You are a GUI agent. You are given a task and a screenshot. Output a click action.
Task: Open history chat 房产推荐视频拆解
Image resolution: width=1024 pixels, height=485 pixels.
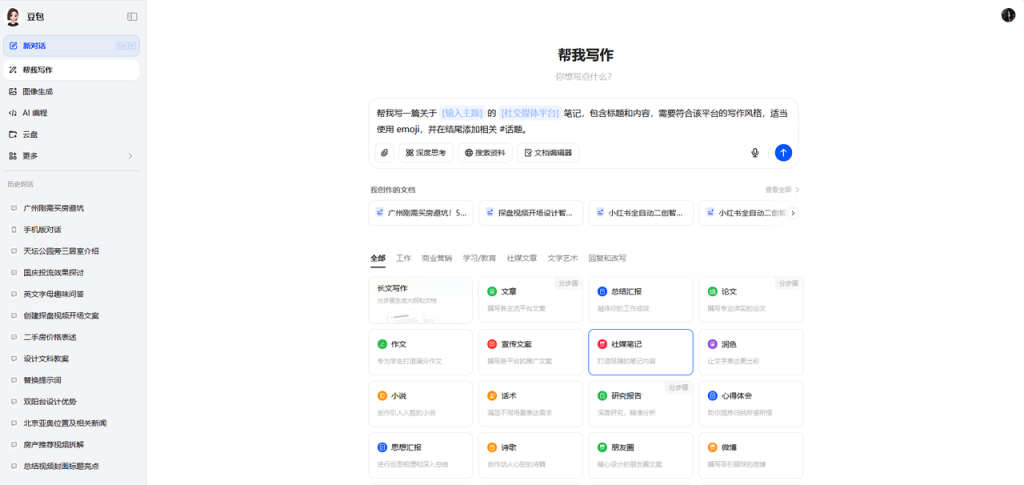(71, 445)
